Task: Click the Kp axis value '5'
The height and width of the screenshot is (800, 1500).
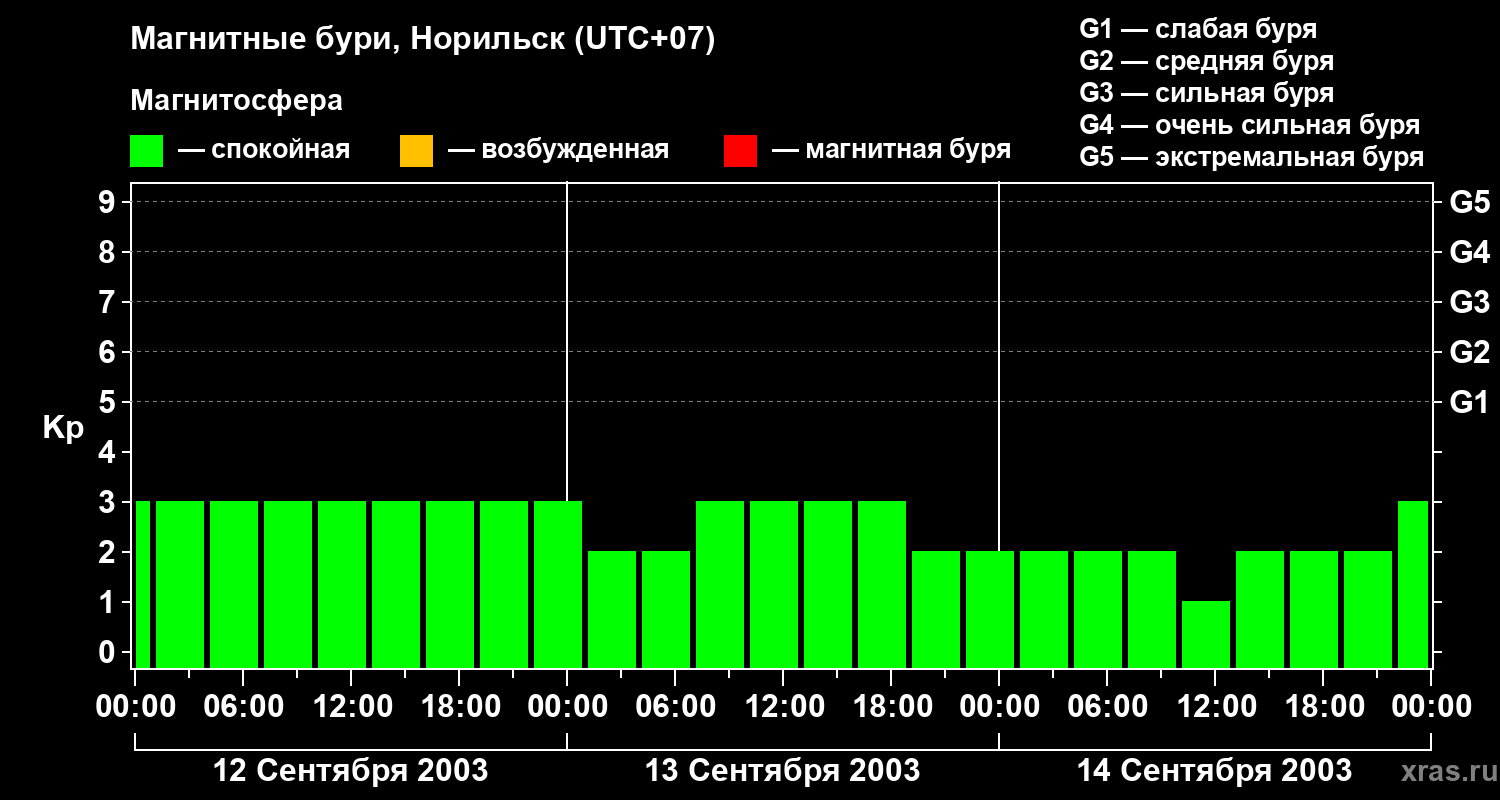Action: [109, 402]
